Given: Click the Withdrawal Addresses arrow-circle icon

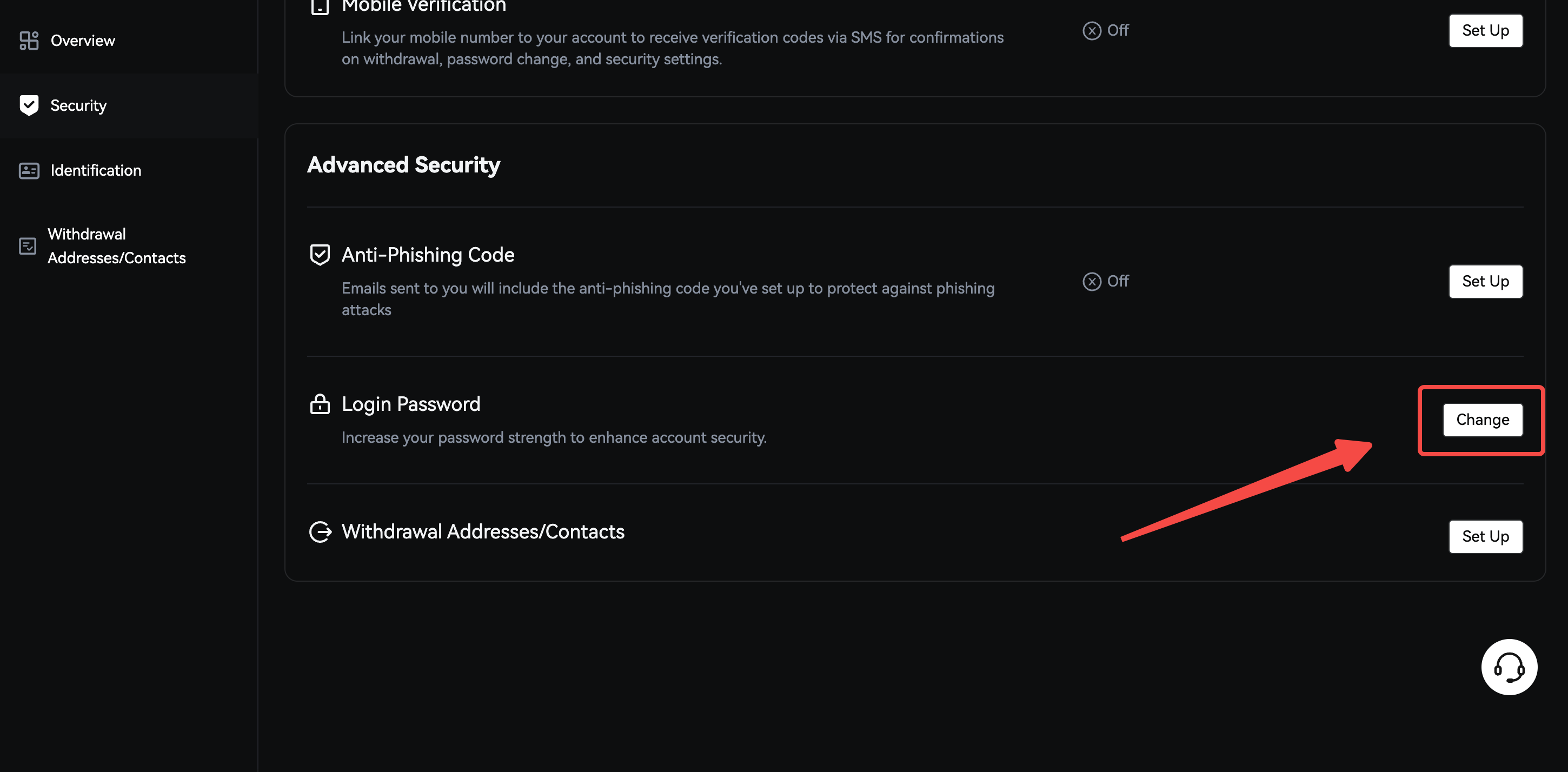Looking at the screenshot, I should pyautogui.click(x=320, y=531).
